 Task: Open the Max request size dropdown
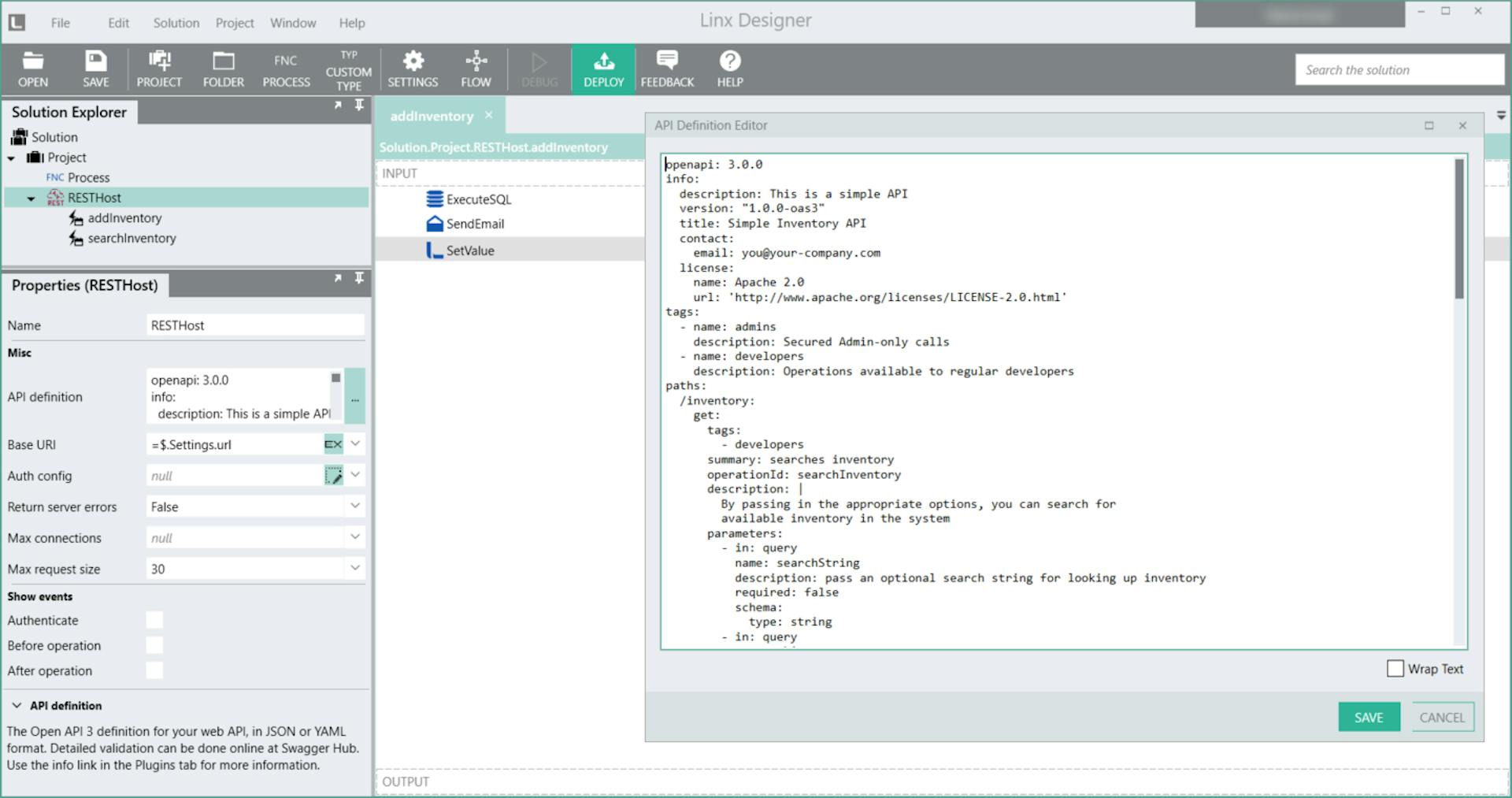[x=356, y=568]
